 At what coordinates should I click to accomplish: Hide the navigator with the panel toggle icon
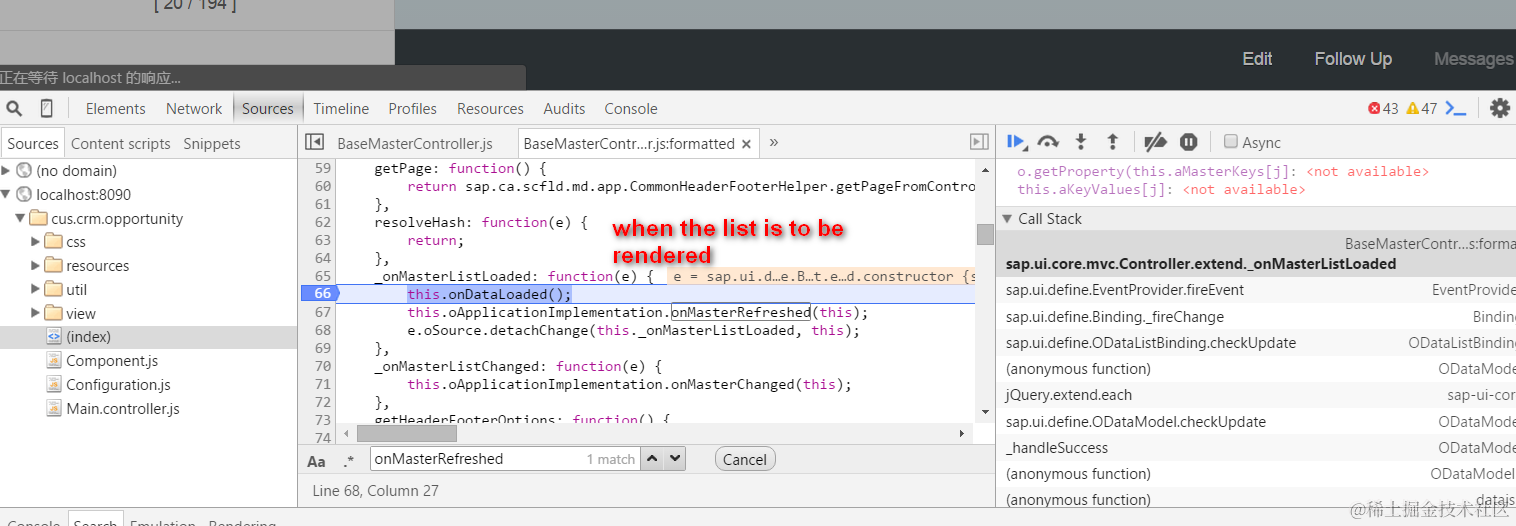click(x=314, y=142)
